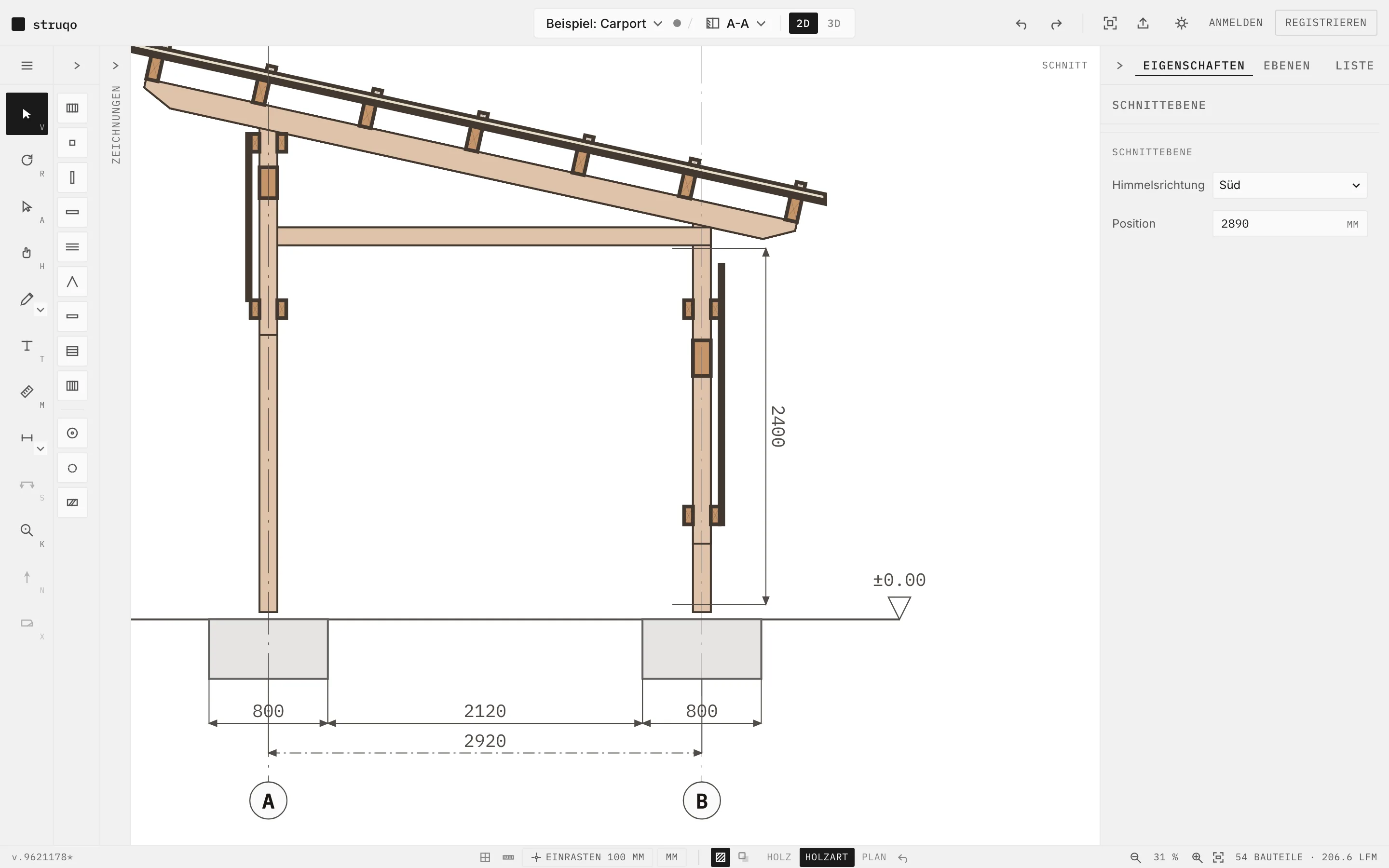Zoom in with the plus magnifier
Image resolution: width=1389 pixels, height=868 pixels.
click(1197, 857)
